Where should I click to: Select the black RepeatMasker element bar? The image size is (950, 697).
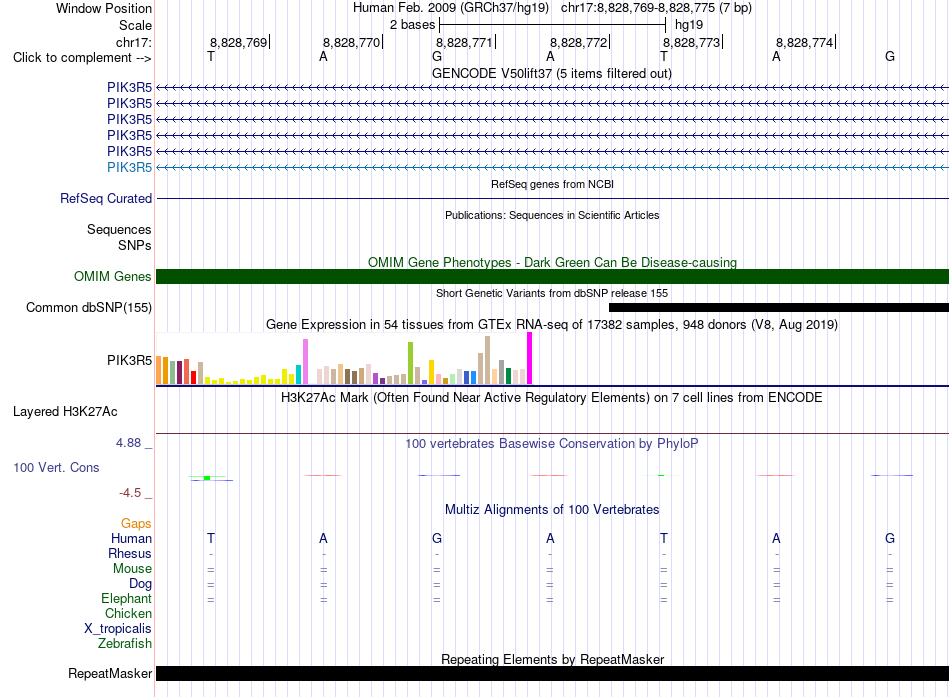click(552, 673)
